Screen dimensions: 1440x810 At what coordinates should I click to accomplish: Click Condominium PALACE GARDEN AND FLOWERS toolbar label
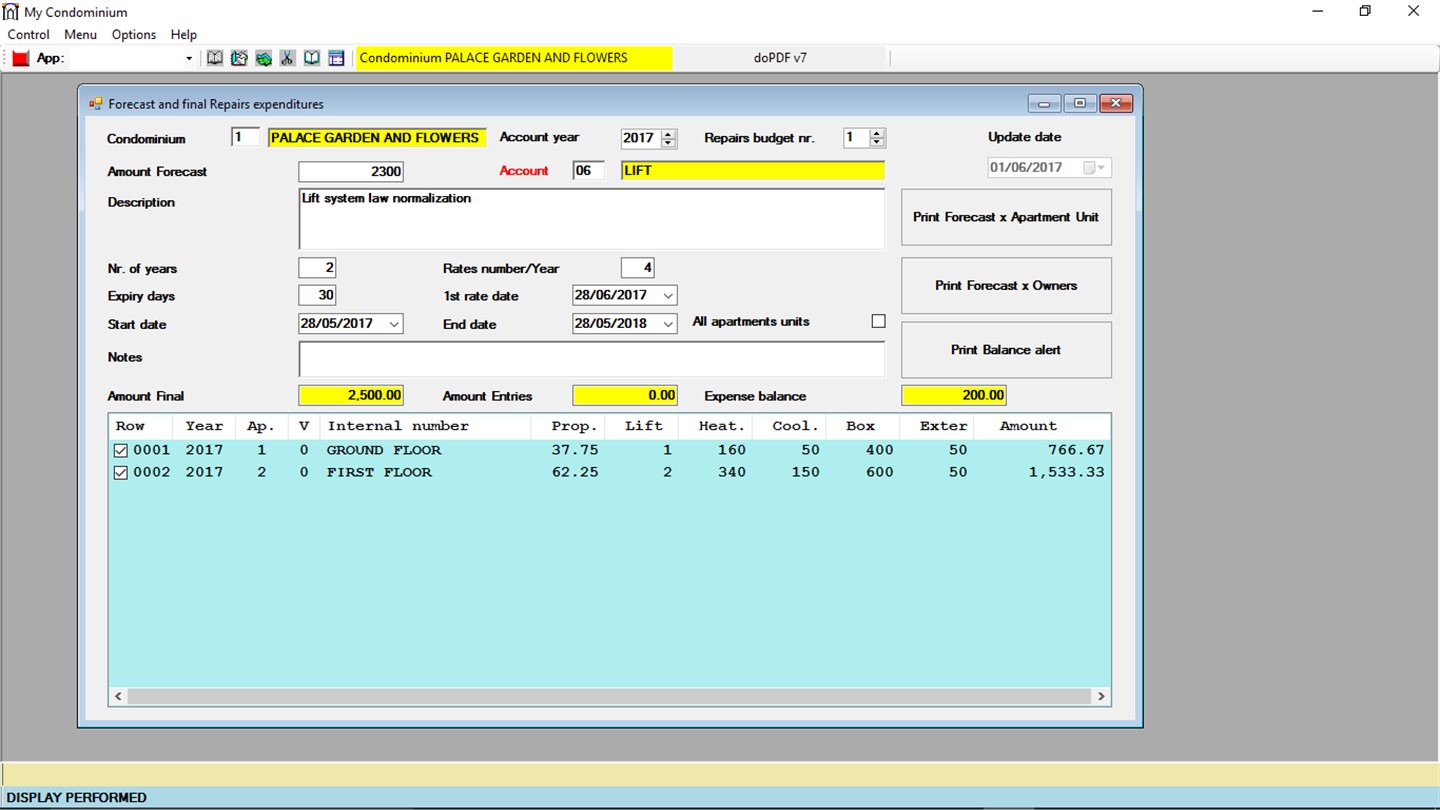pyautogui.click(x=514, y=58)
